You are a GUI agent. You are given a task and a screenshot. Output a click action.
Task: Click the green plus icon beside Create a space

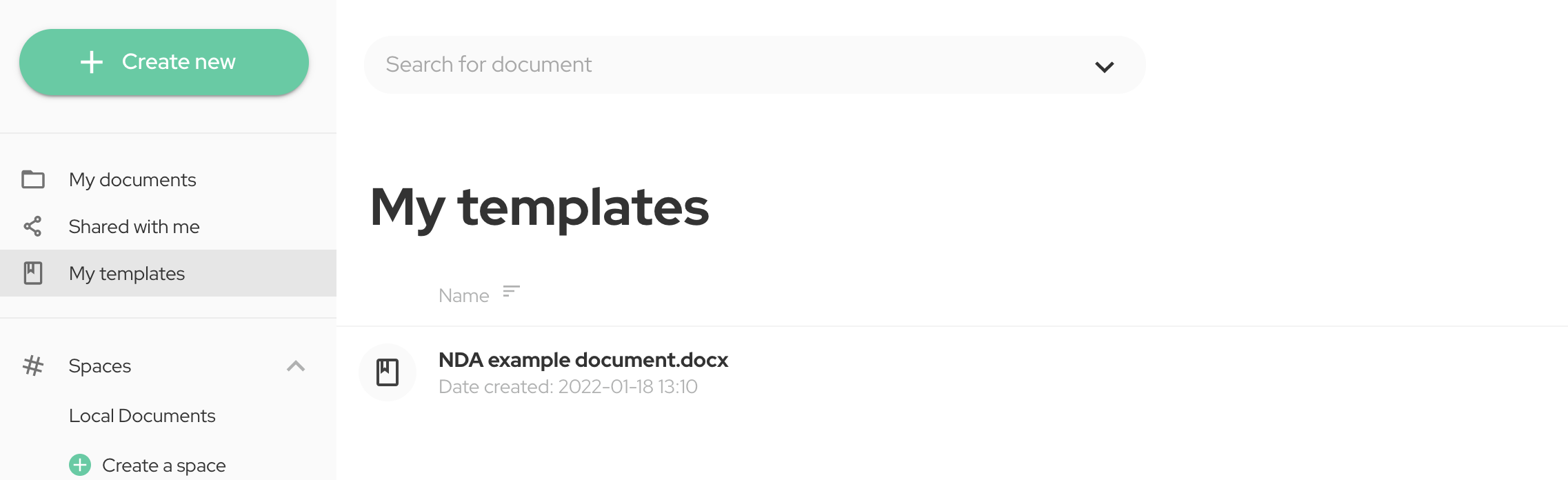click(x=80, y=465)
